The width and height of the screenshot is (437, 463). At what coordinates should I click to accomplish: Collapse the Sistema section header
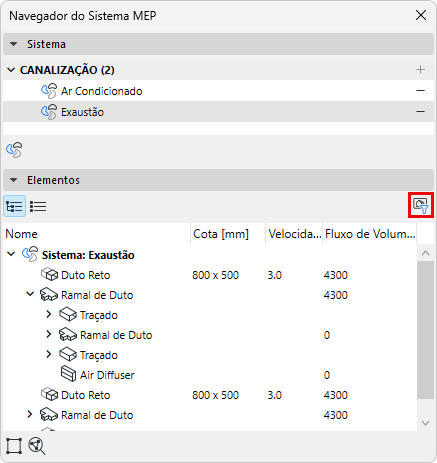(218, 44)
